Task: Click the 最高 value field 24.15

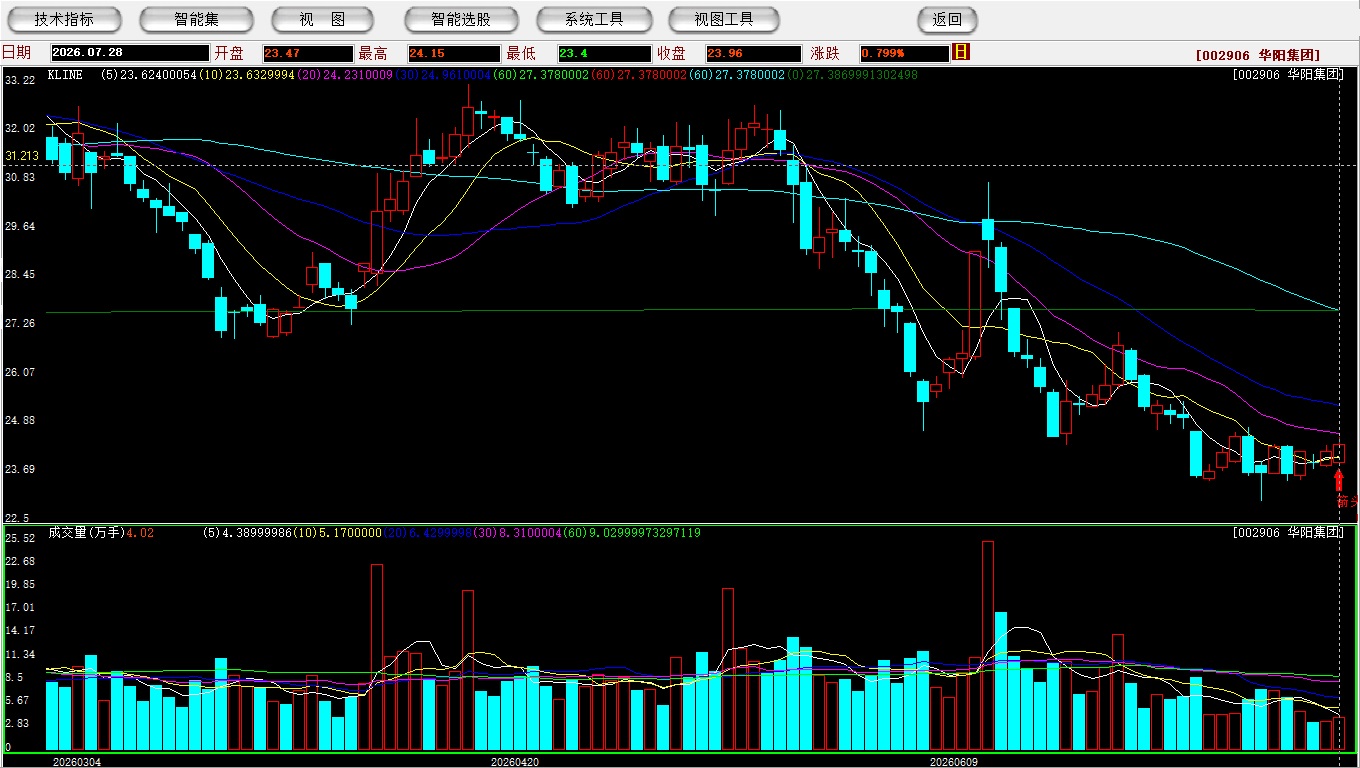Action: 454,53
